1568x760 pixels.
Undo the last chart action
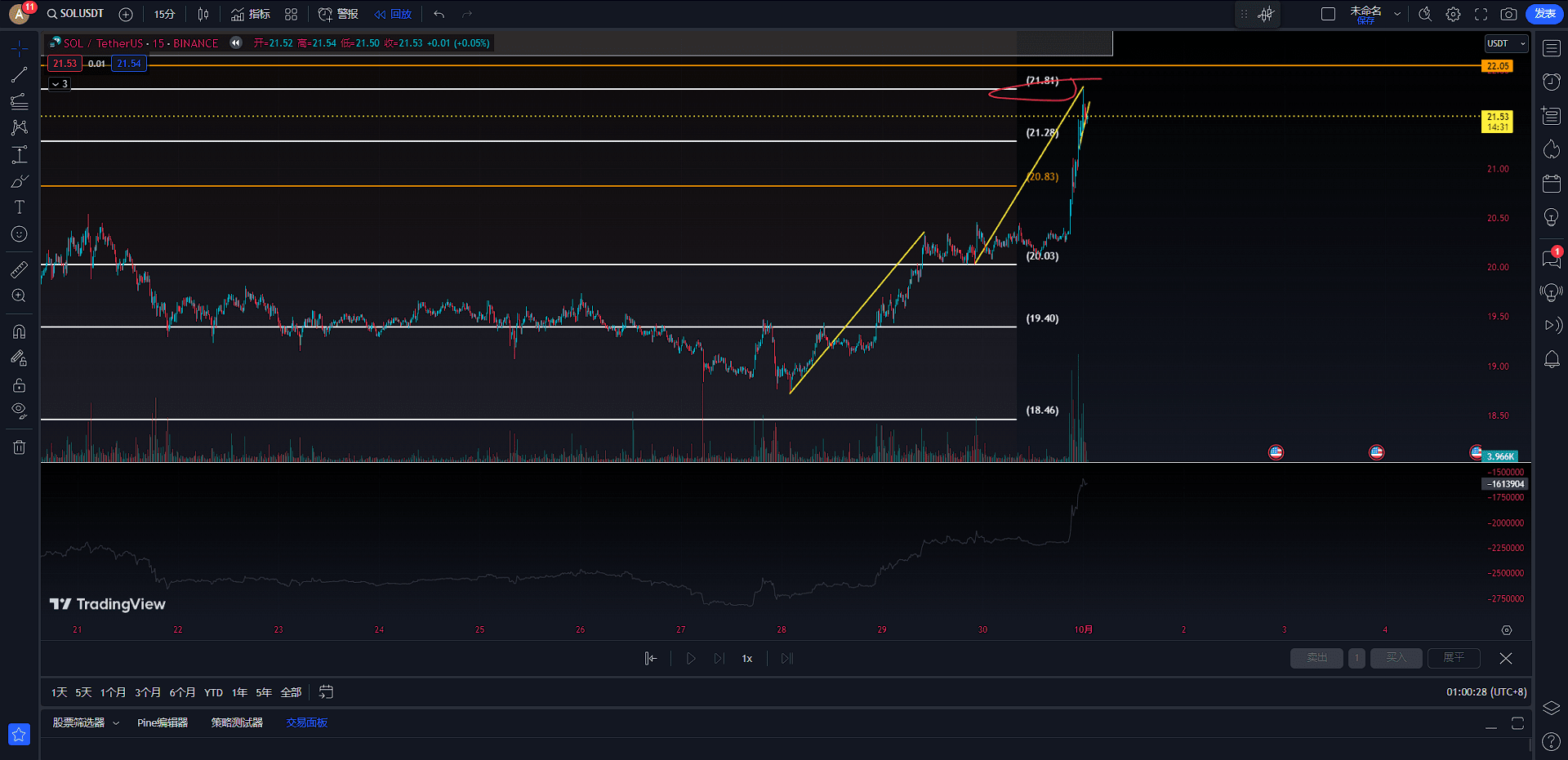tap(439, 14)
